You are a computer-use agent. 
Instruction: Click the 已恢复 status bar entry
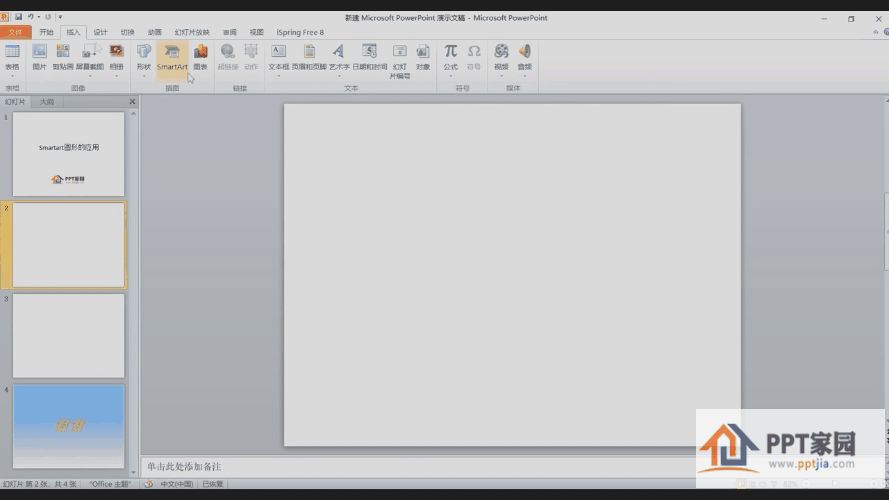[213, 484]
